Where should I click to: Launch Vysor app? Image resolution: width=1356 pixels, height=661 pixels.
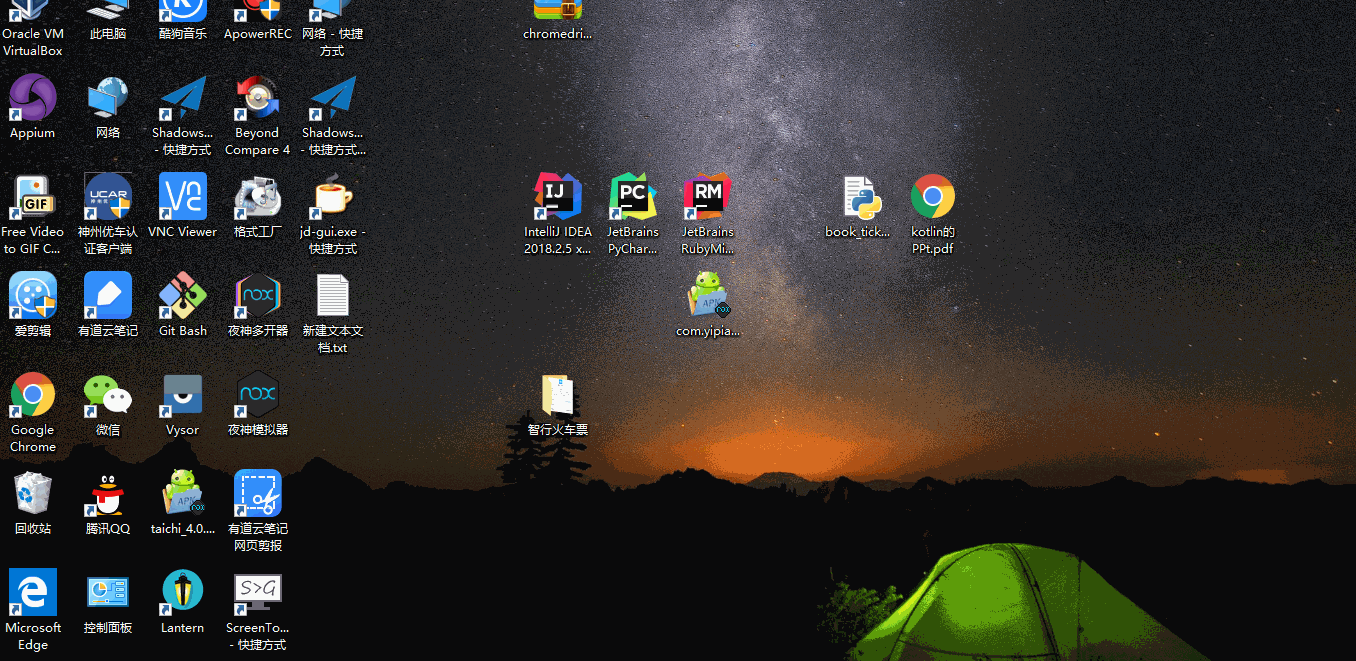click(x=183, y=404)
